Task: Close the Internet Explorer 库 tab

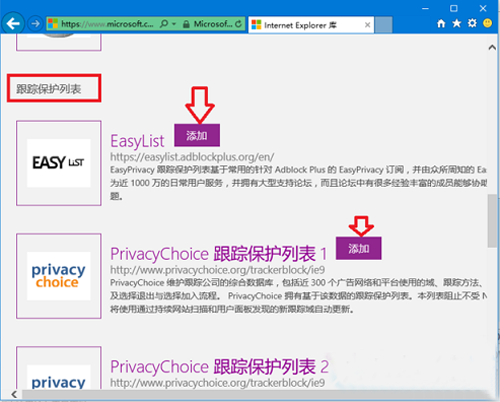Action: tap(367, 25)
